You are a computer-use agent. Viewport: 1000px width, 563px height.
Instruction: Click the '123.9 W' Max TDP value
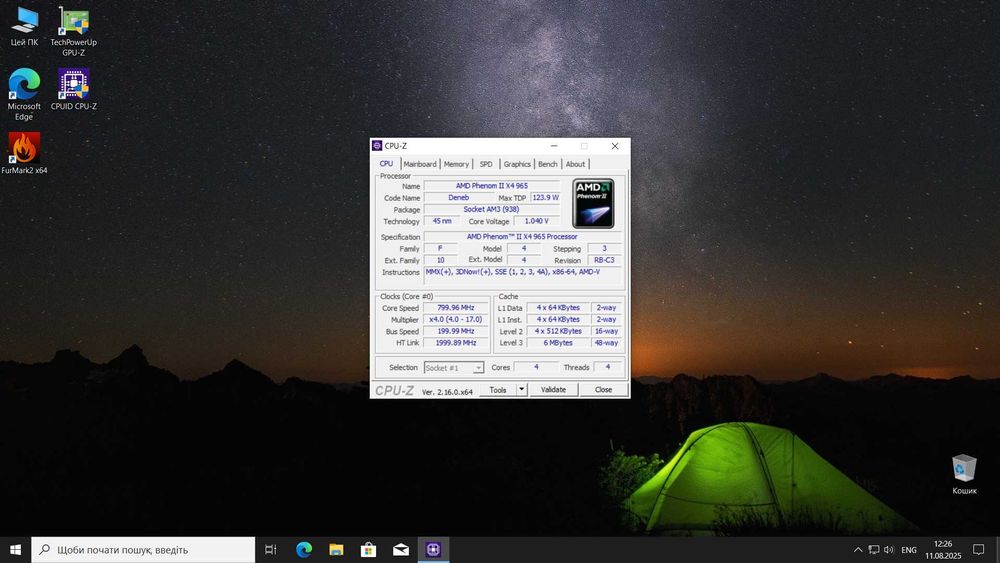[545, 198]
